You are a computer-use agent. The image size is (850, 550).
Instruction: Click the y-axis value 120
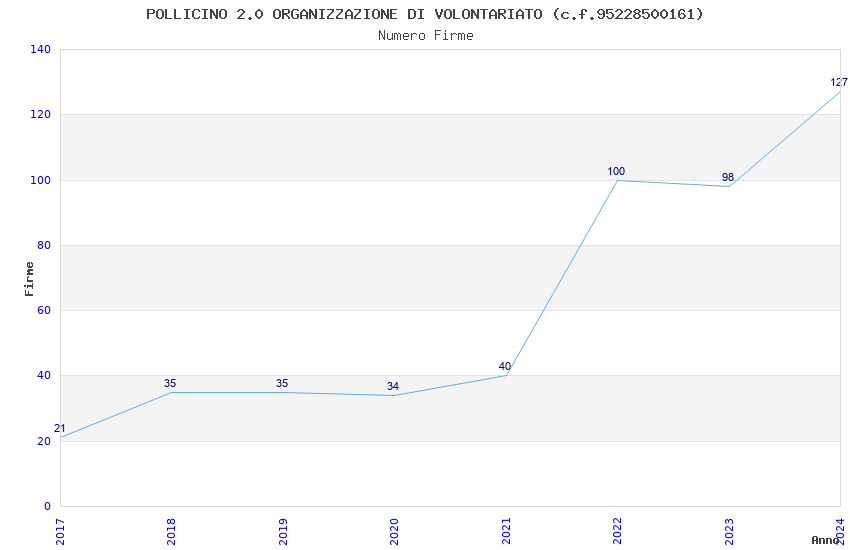(41, 114)
